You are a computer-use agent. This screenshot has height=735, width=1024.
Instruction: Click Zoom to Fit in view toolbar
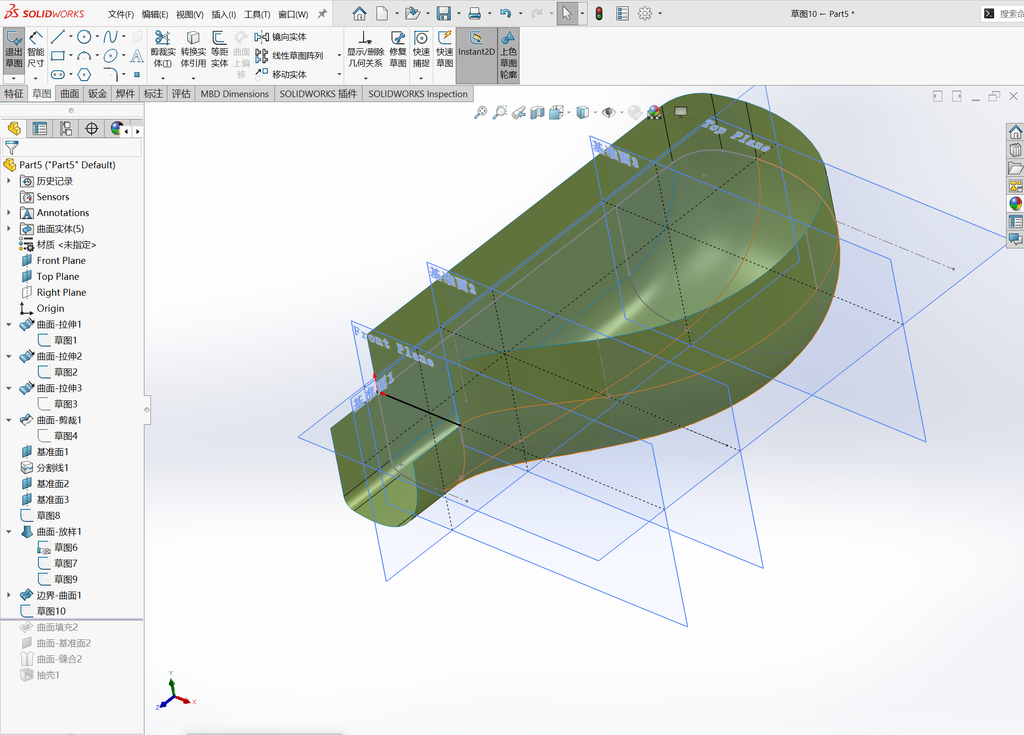481,112
